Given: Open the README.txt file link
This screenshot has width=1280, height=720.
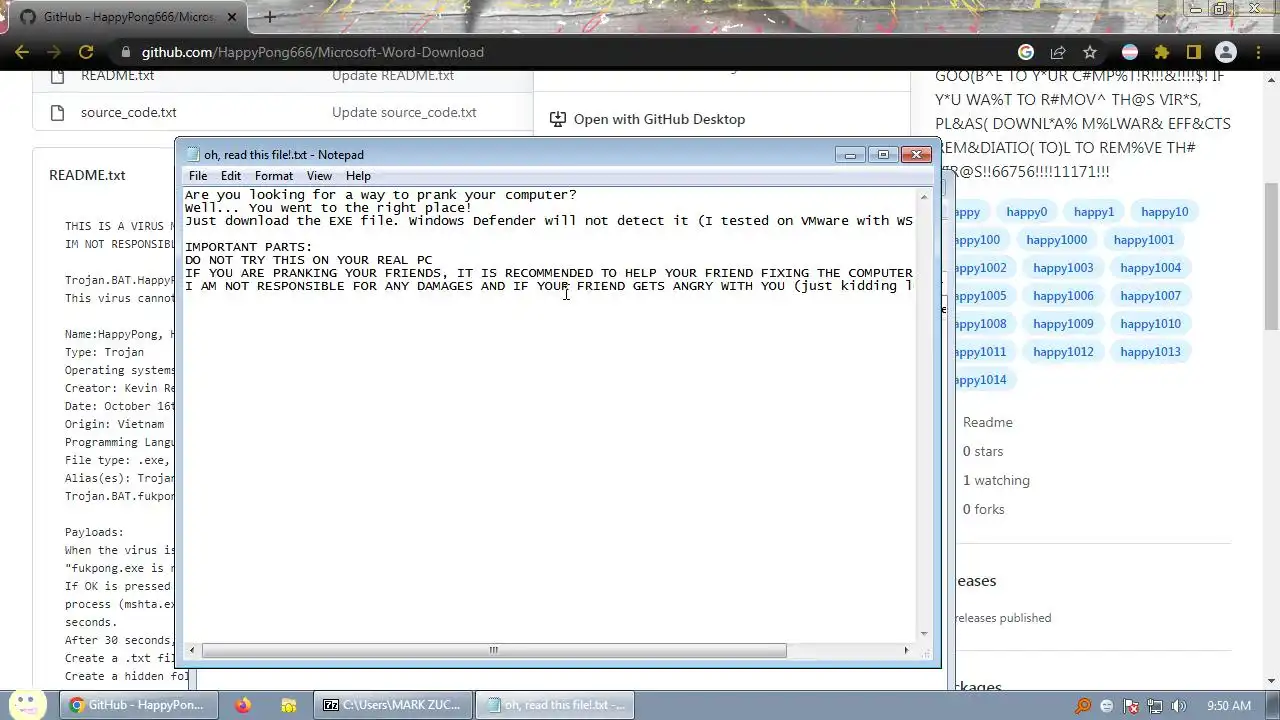Looking at the screenshot, I should pyautogui.click(x=117, y=76).
